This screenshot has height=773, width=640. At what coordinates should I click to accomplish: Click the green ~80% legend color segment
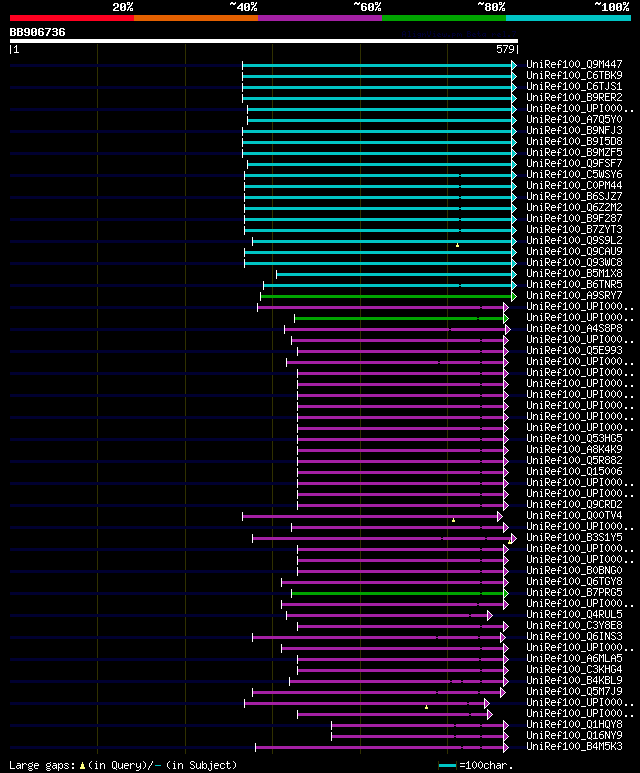(444, 18)
